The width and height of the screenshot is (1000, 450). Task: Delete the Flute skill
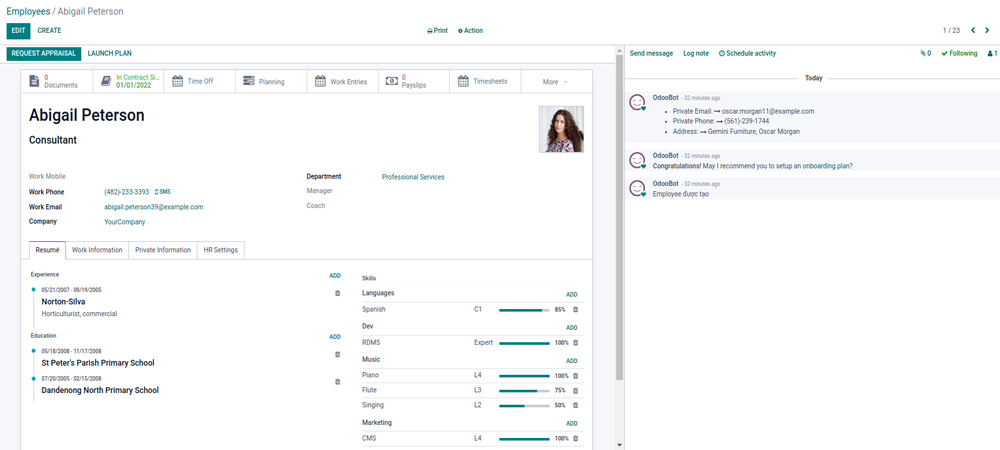tap(575, 391)
